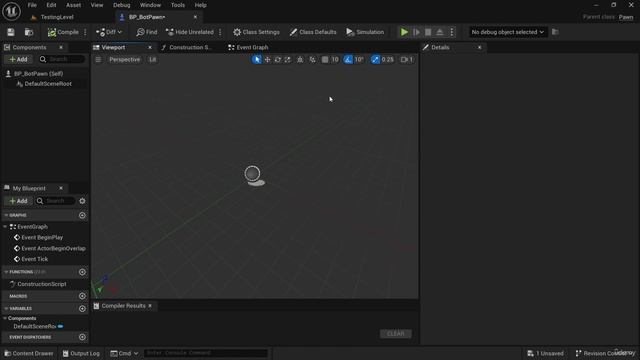The height and width of the screenshot is (360, 640).
Task: Change grid snap value 10
Action: (x=335, y=60)
